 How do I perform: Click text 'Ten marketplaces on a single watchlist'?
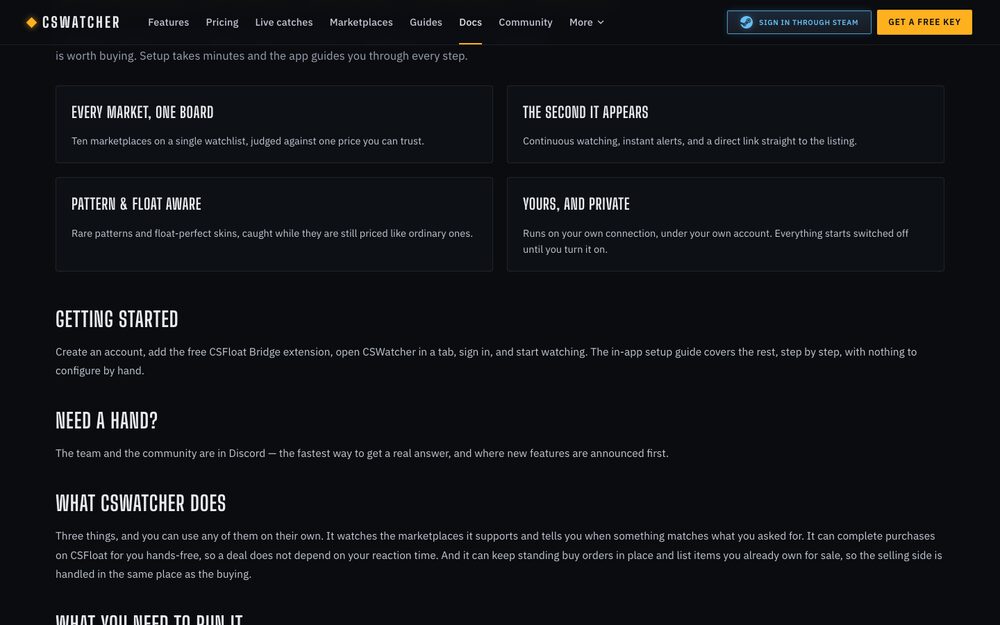point(159,141)
